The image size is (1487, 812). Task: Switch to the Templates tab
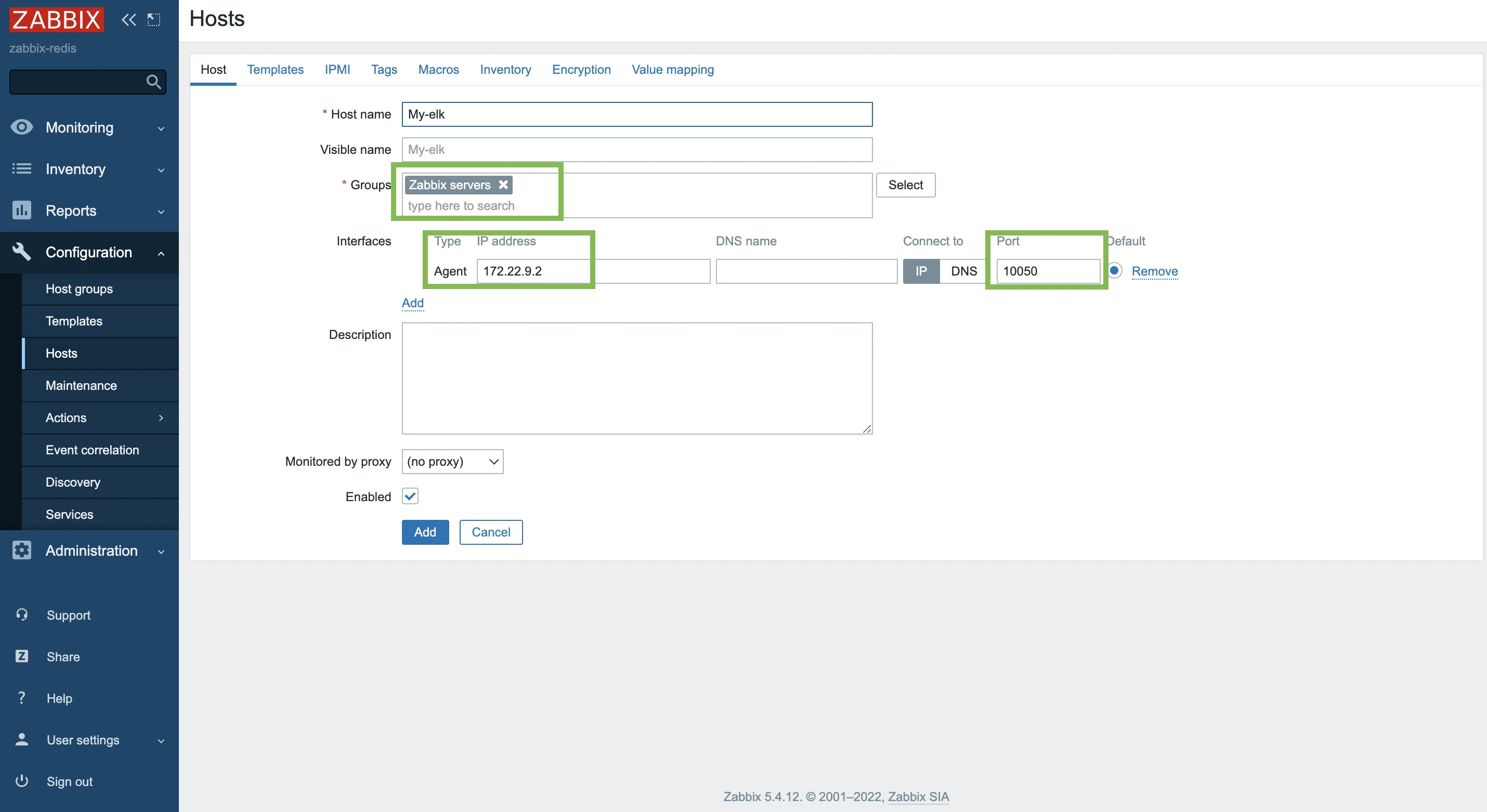point(275,69)
